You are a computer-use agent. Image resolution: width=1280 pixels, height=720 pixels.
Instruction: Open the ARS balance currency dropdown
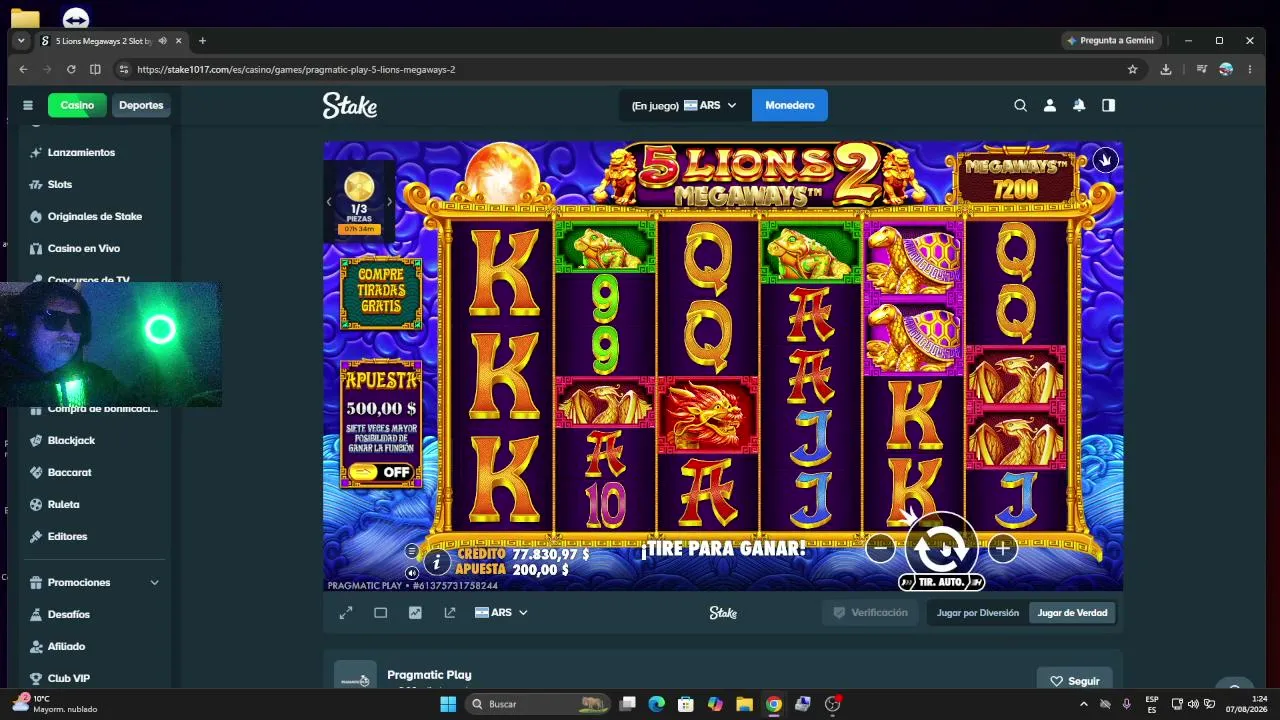[x=684, y=105]
